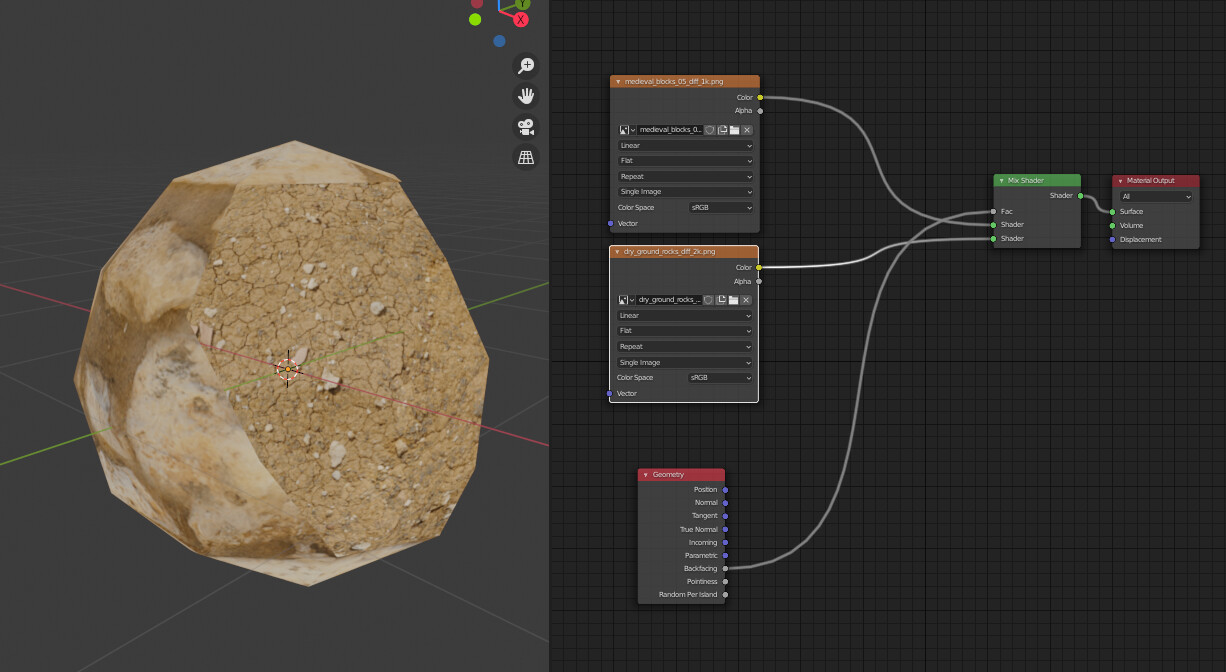Open the Single Image source dropdown on dry_ground_rocks node
Viewport: 1226px width, 672px height.
pyautogui.click(x=684, y=361)
